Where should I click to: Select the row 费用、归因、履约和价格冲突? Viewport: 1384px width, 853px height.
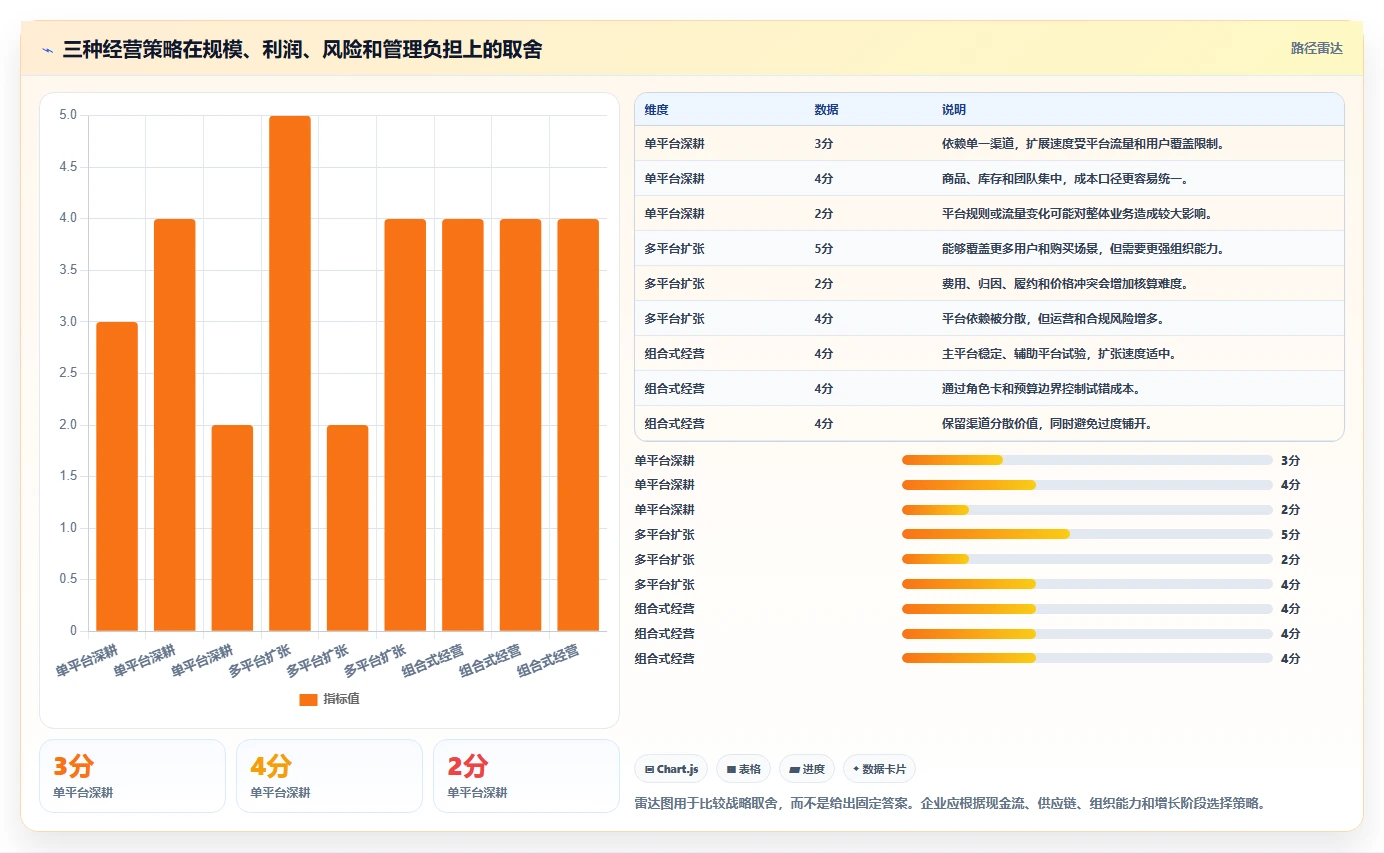coord(989,283)
